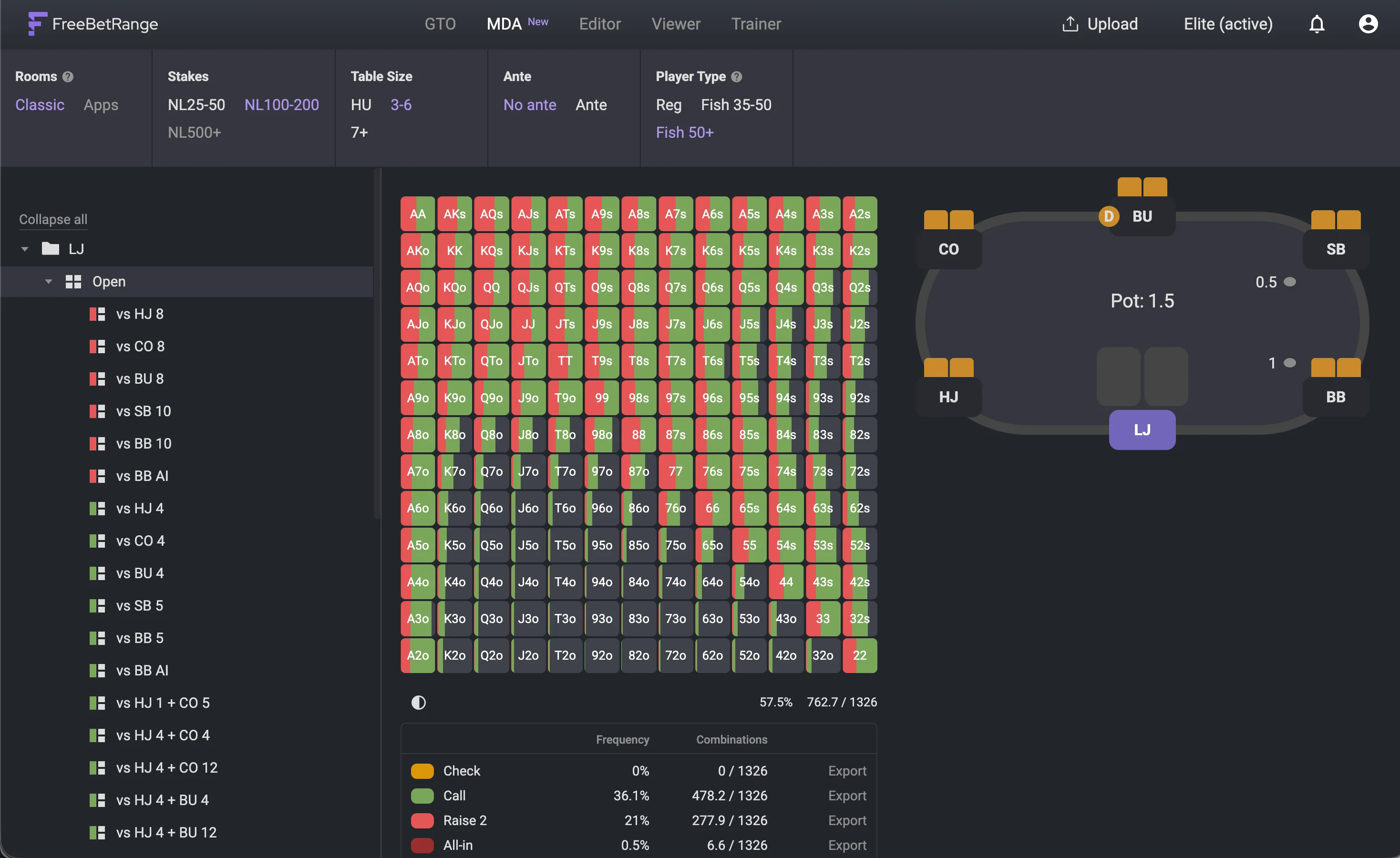This screenshot has height=858, width=1400.
Task: Select the Fish 35-50 player type
Action: tap(736, 105)
